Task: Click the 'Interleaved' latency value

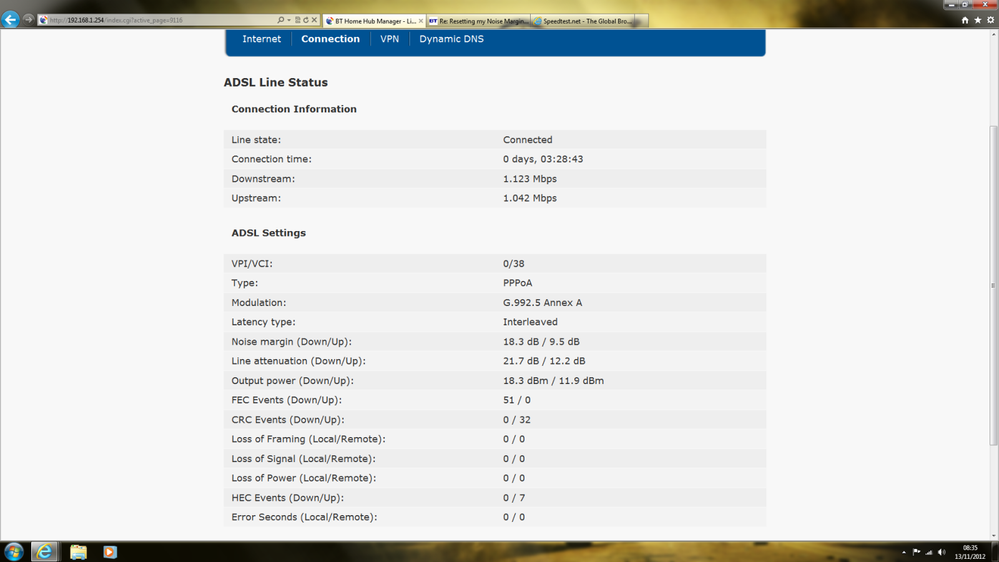Action: point(530,322)
